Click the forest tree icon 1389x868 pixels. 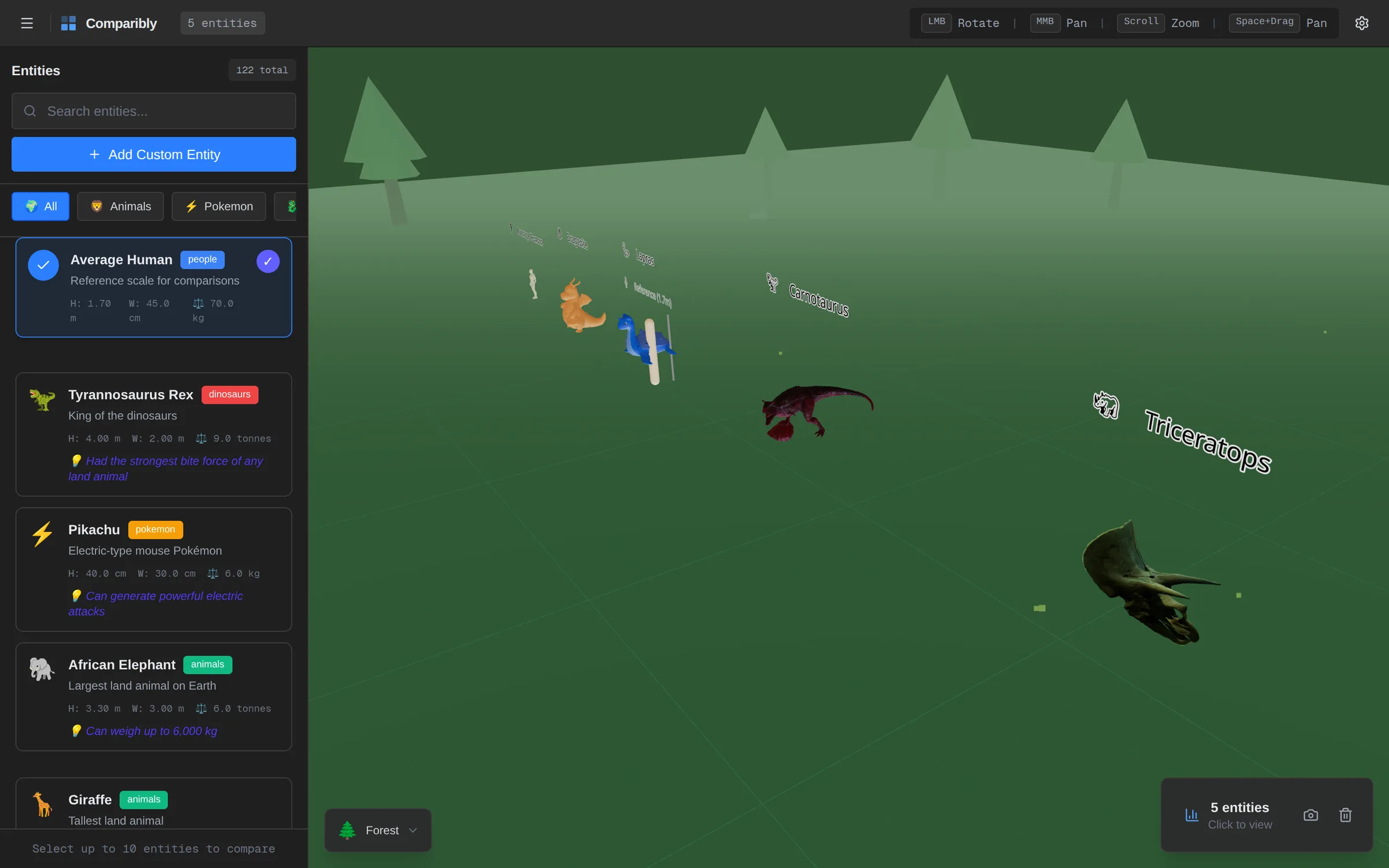point(347,830)
